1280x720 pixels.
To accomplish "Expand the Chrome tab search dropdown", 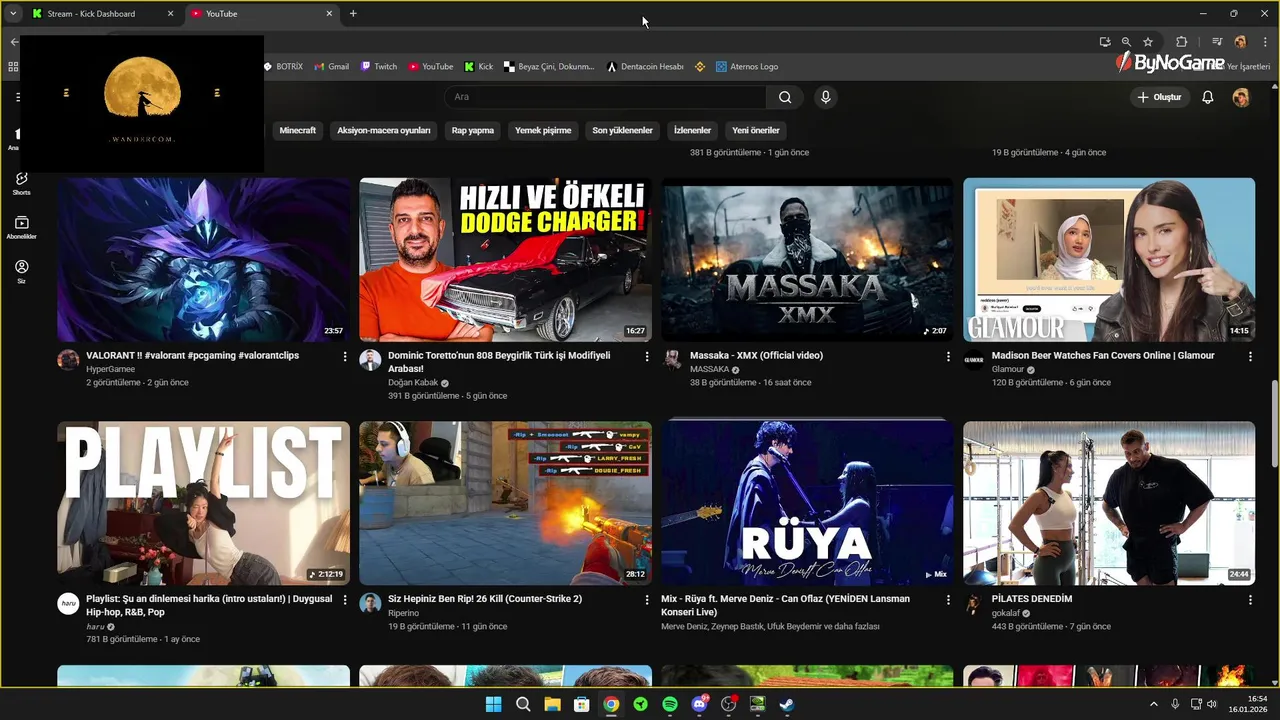I will [13, 14].
